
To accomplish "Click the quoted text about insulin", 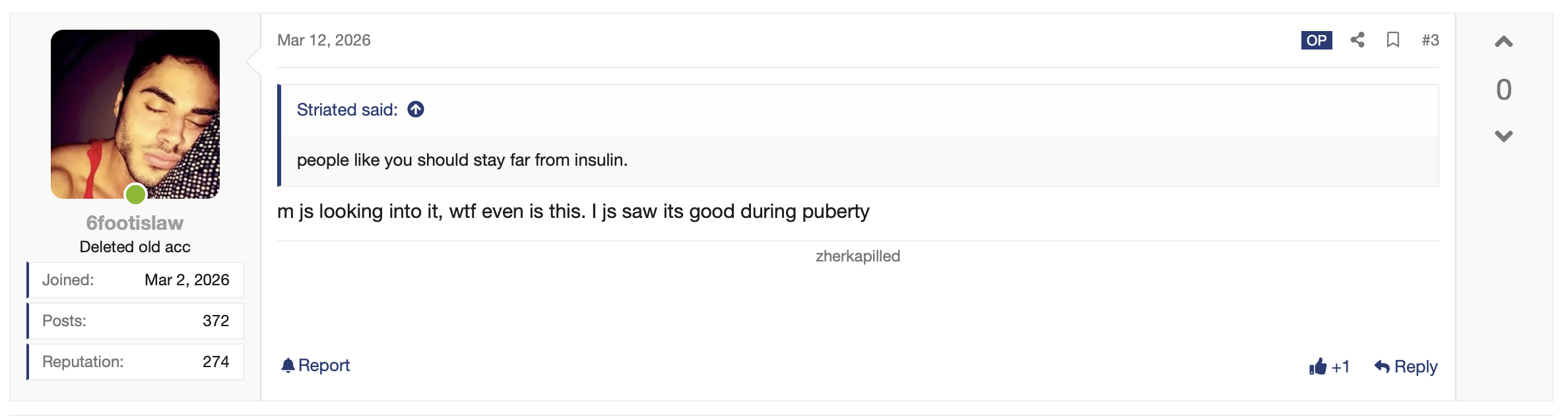I will point(462,160).
